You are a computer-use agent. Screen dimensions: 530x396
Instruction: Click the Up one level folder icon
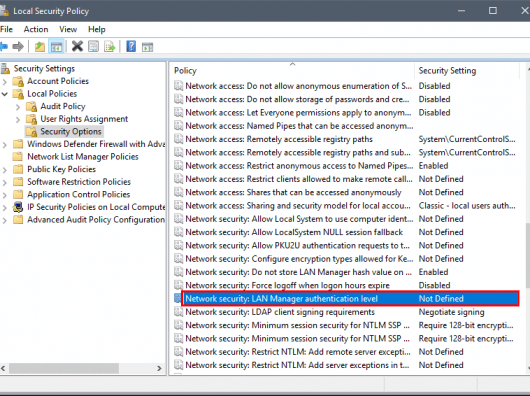pos(40,46)
